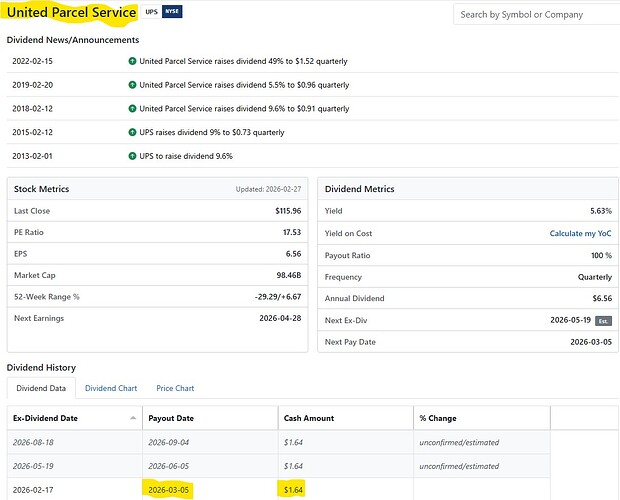Click the highlighted 2026-03-05 payout date cell
Viewport: 620px width, 500px height.
170,490
